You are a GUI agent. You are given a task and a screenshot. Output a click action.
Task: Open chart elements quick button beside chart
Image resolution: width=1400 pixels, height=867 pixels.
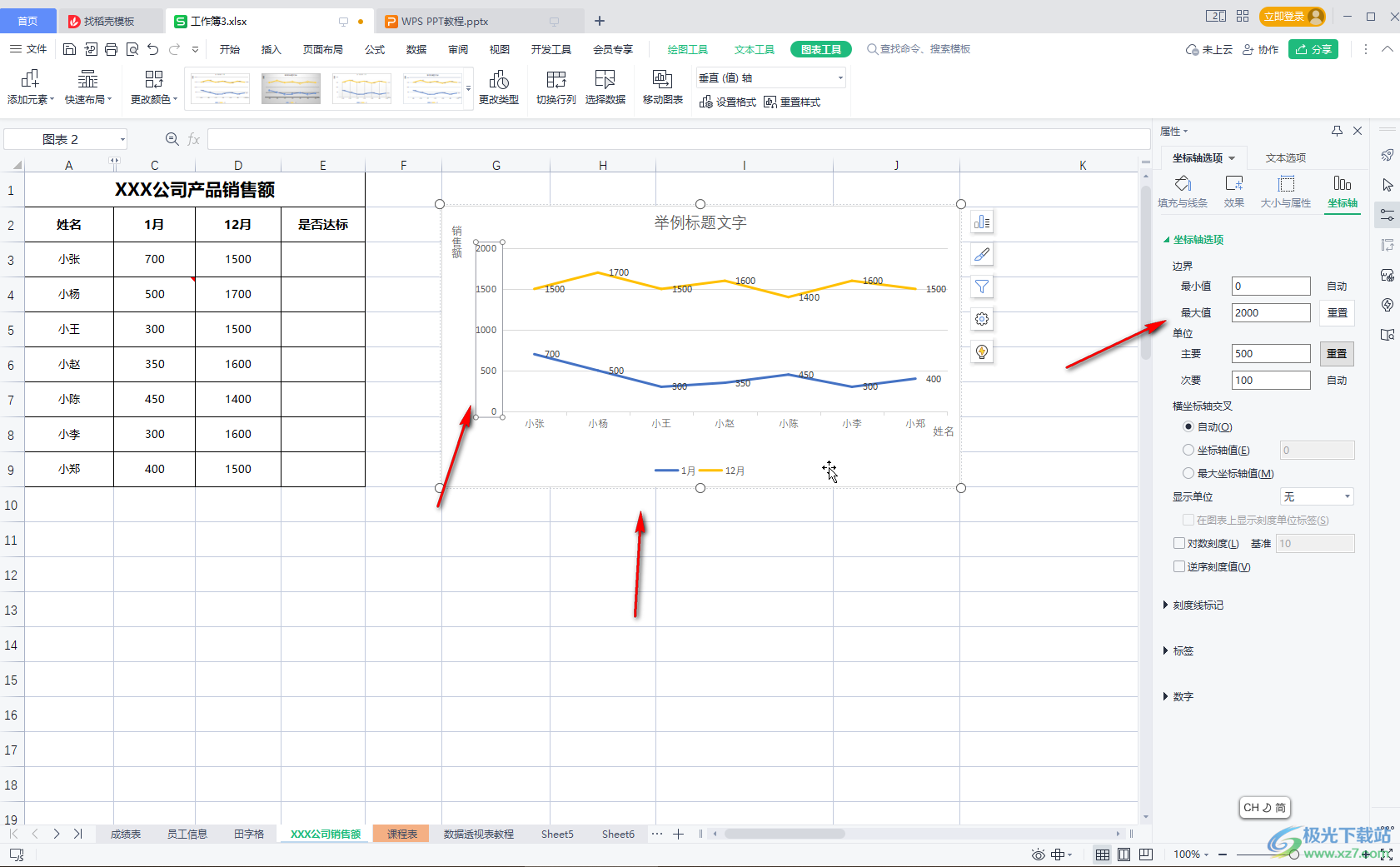[982, 222]
